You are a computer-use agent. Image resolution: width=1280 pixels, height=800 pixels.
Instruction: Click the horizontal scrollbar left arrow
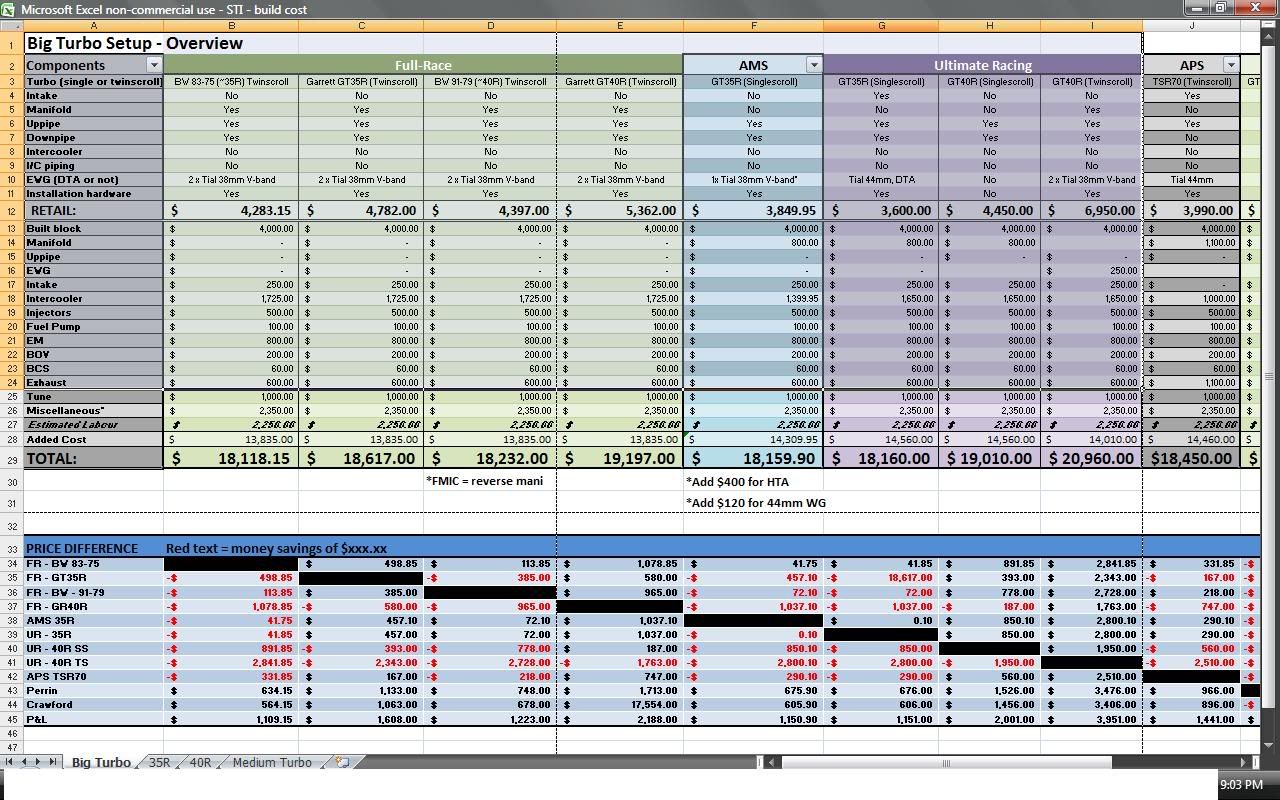pyautogui.click(x=773, y=762)
